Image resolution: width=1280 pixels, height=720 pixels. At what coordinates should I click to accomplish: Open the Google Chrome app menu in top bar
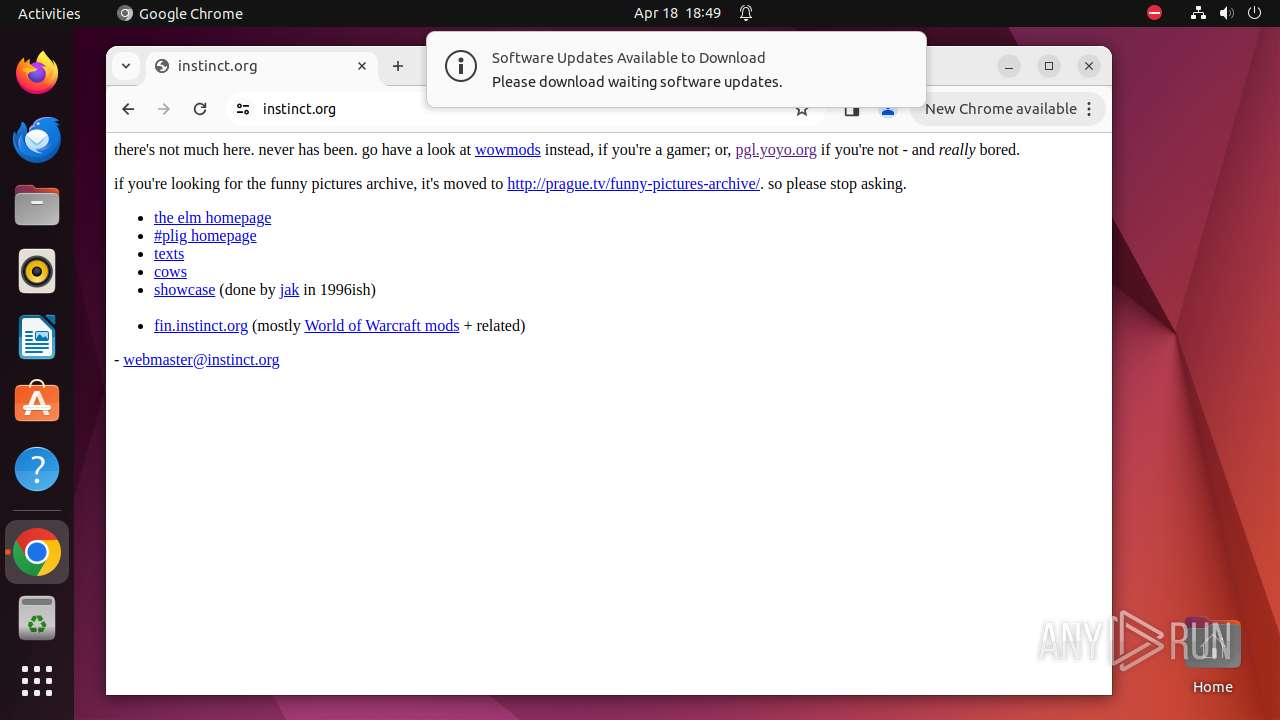(180, 13)
